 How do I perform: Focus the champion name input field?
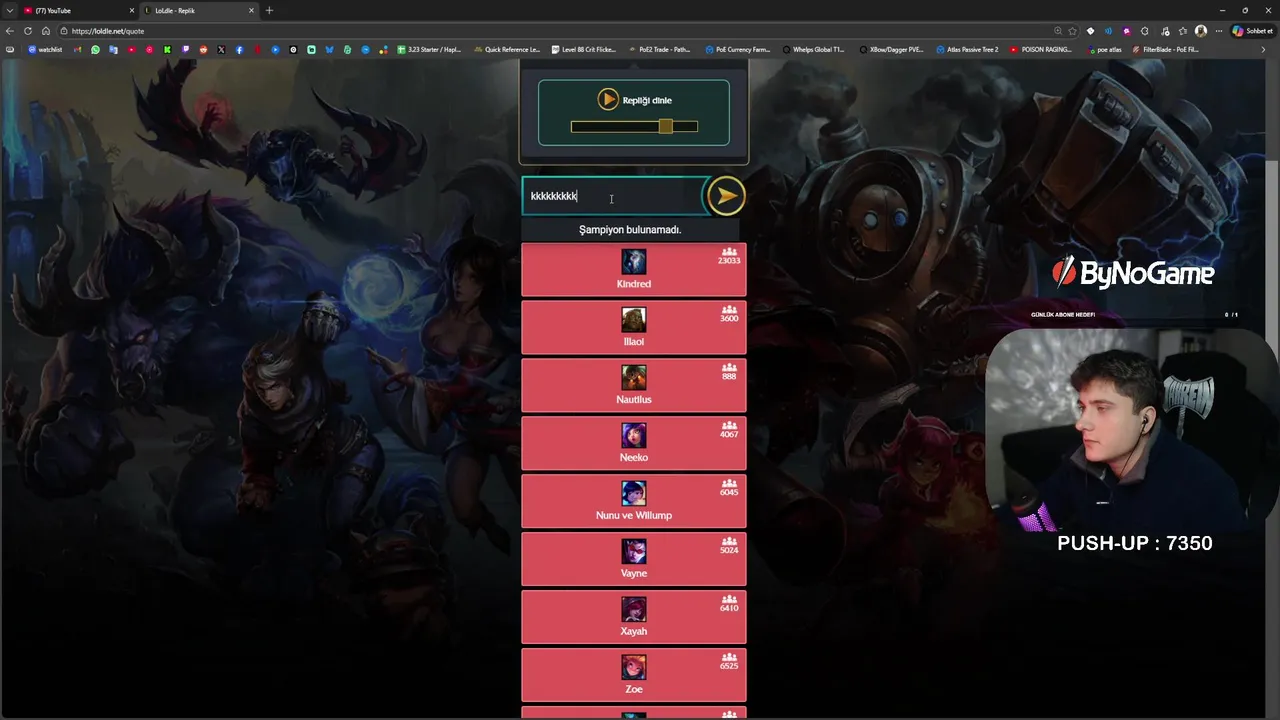613,196
